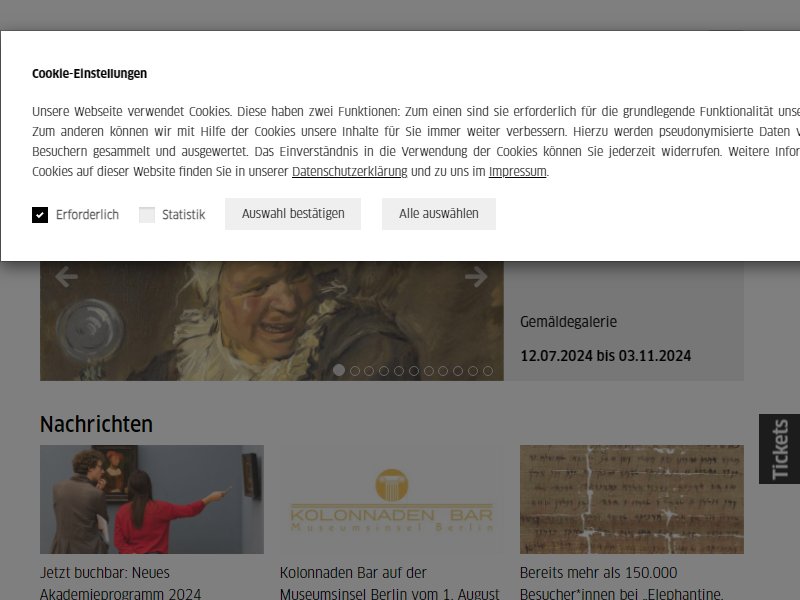Viewport: 800px width, 600px height.
Task: Open 'Kolonnaden Bar auf der Museumsinsel' headline
Action: 390,583
